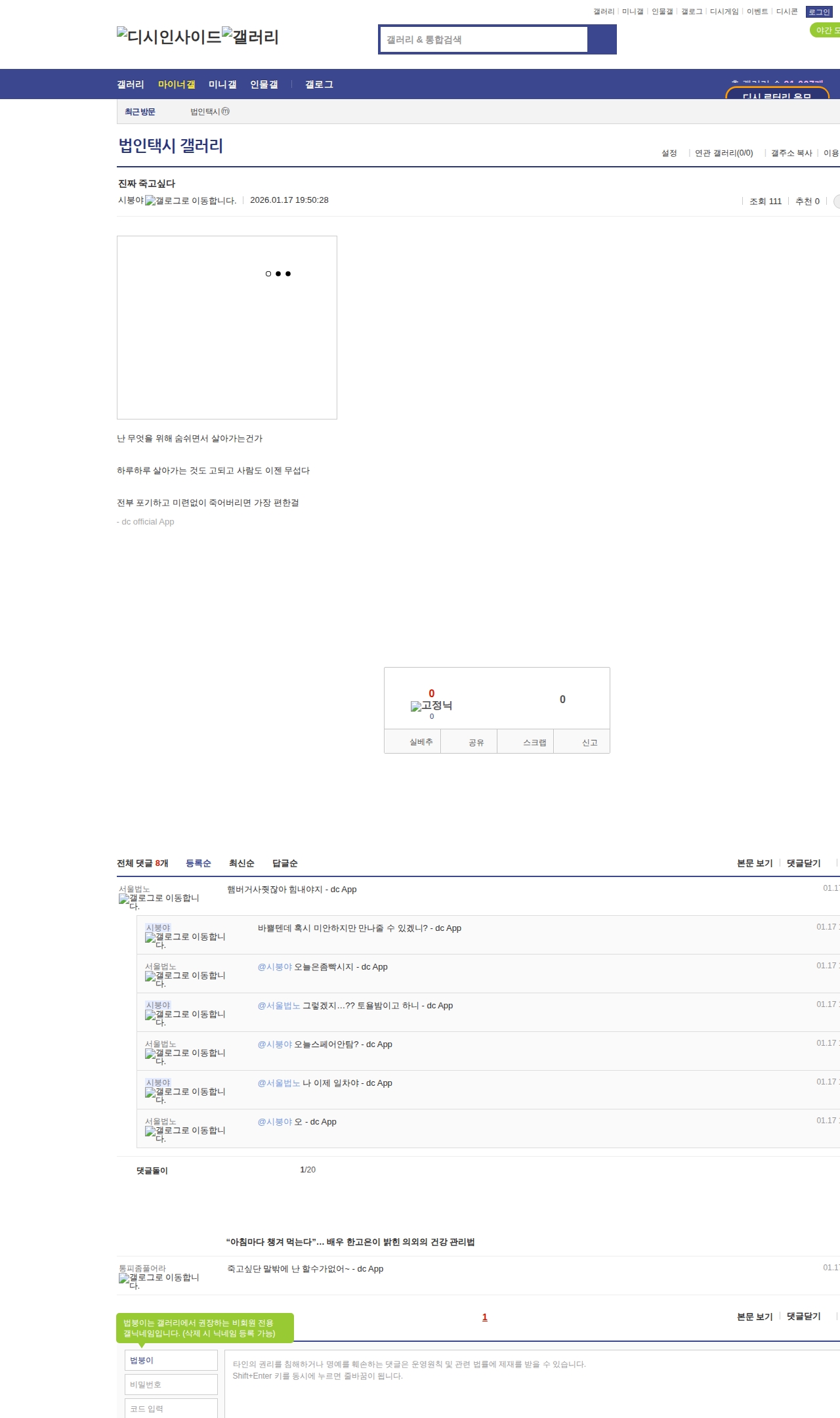Open the gallog icon beside post author 시붕야
Screen dimensions: 840x1418
191,201
